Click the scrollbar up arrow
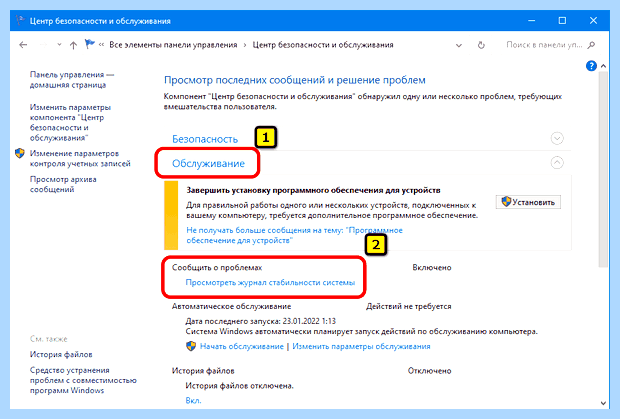 point(603,66)
